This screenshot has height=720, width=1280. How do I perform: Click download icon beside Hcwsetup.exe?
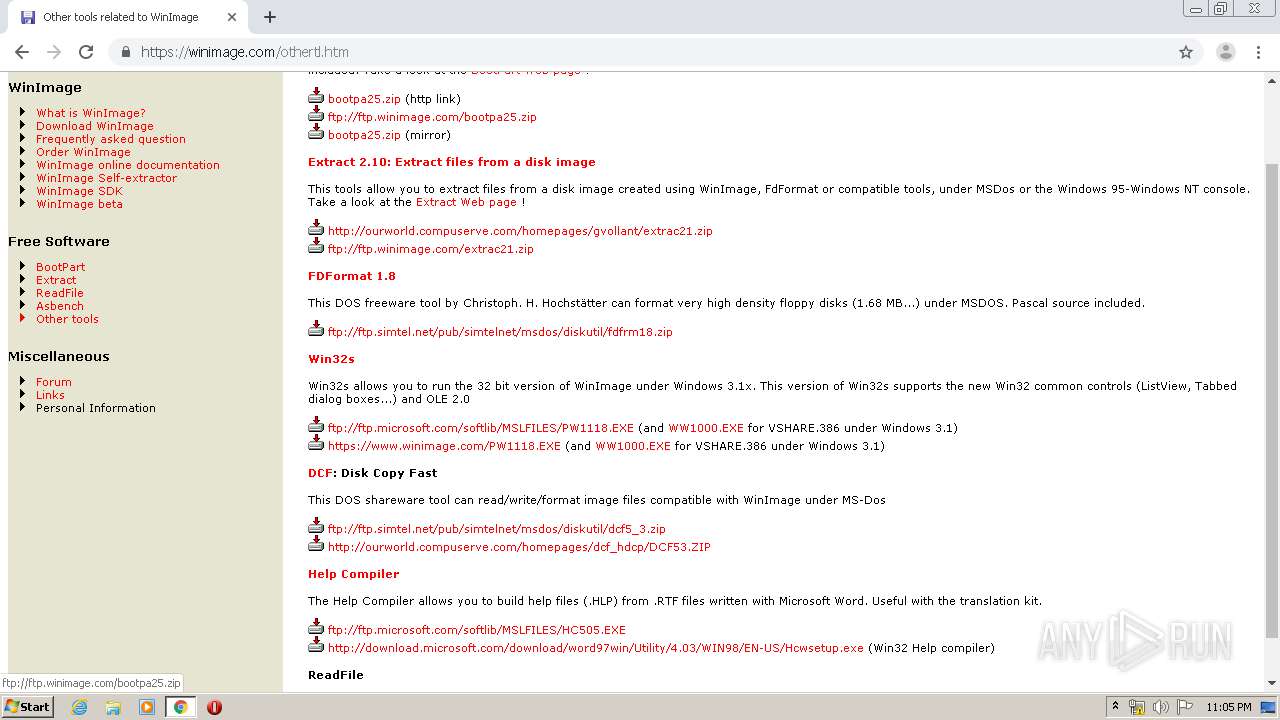316,645
